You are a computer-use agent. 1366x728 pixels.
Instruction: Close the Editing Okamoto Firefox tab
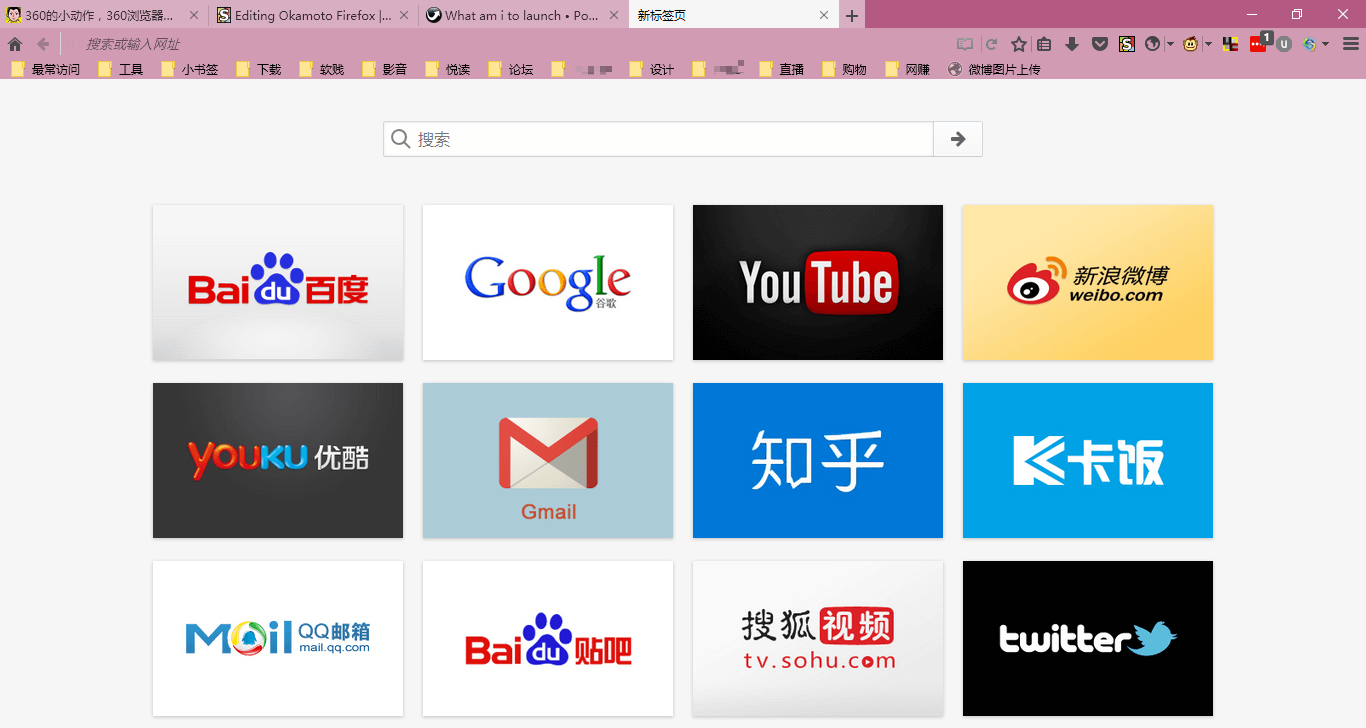click(404, 15)
